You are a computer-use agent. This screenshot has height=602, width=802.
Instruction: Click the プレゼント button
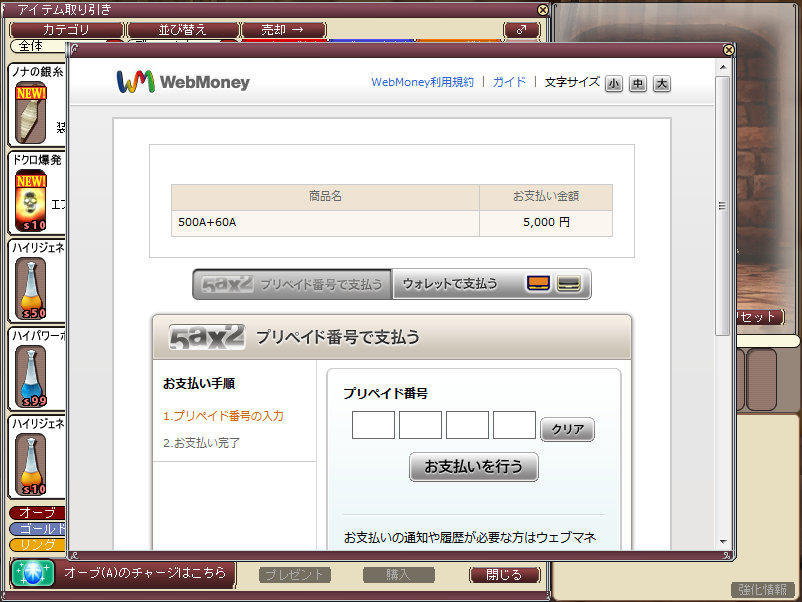click(295, 575)
